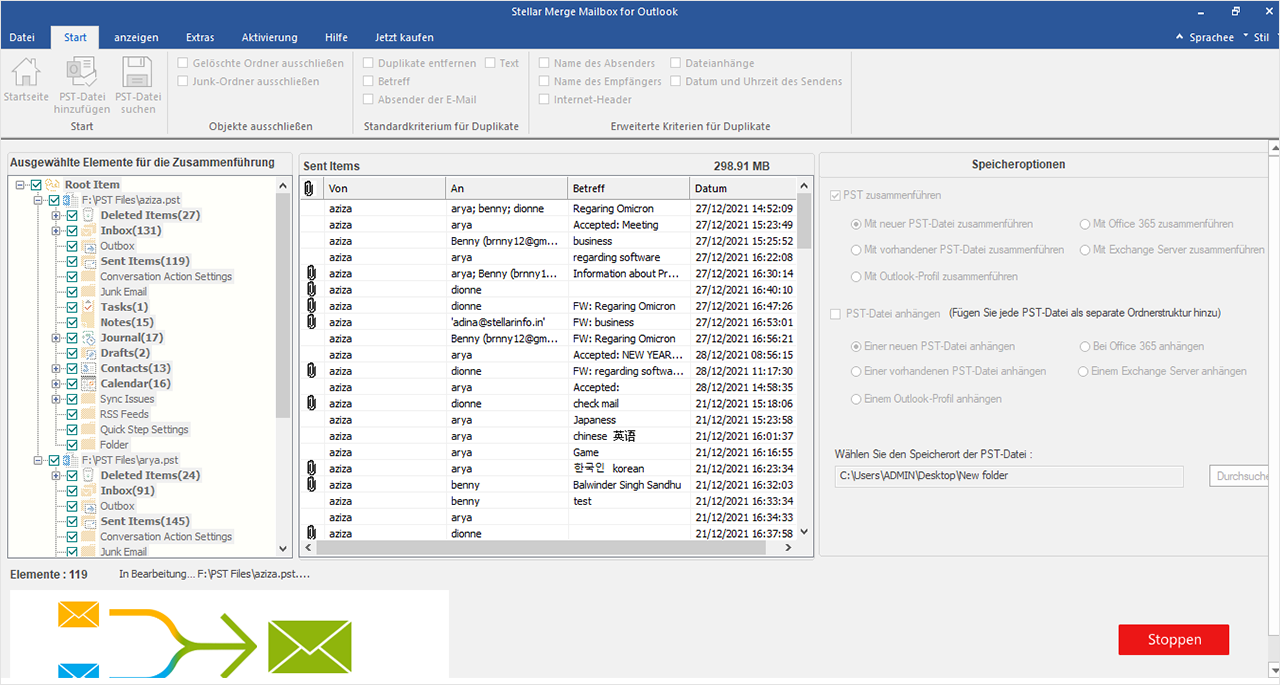The height and width of the screenshot is (685, 1280).
Task: Toggle Duplikate entfernen checkbox
Action: coord(369,63)
